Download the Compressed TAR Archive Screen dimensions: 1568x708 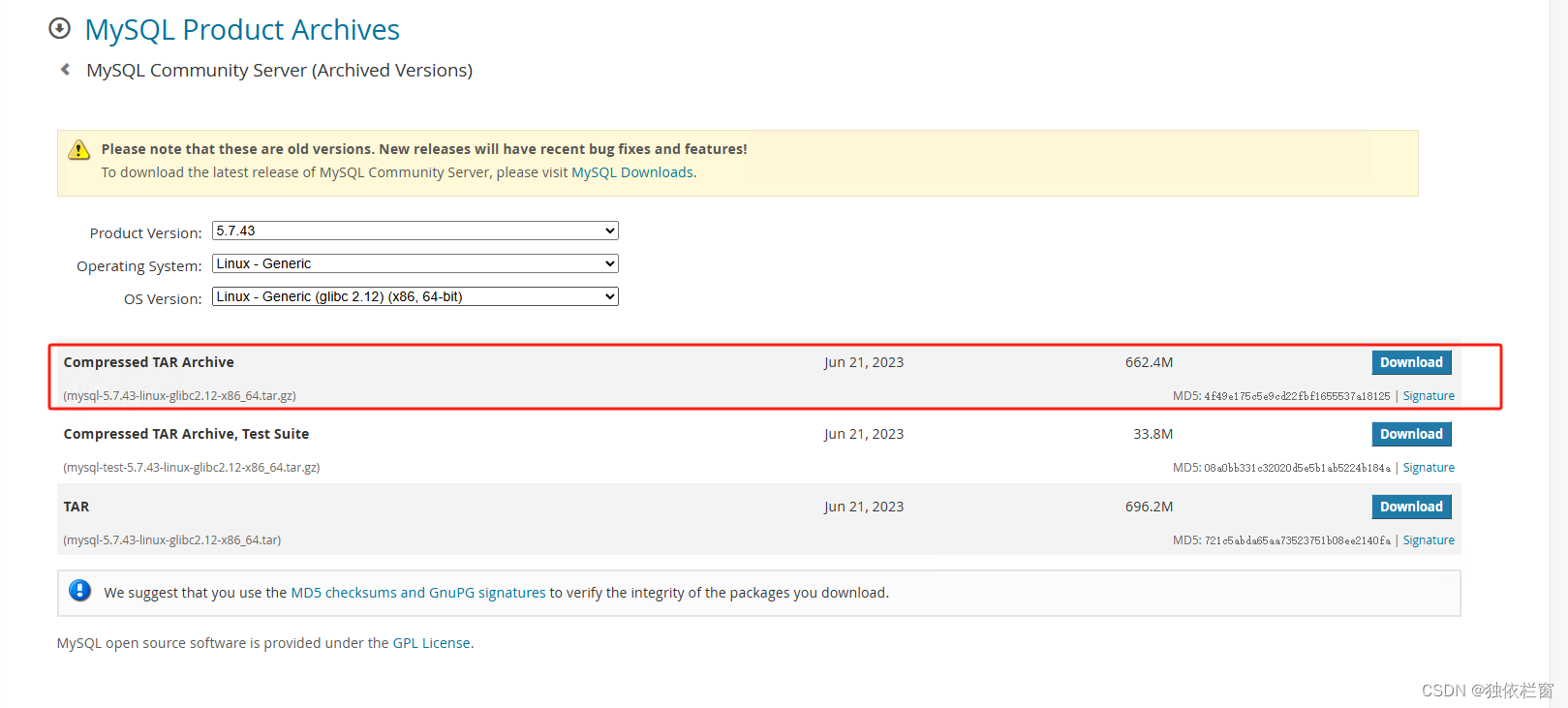pyautogui.click(x=1411, y=362)
